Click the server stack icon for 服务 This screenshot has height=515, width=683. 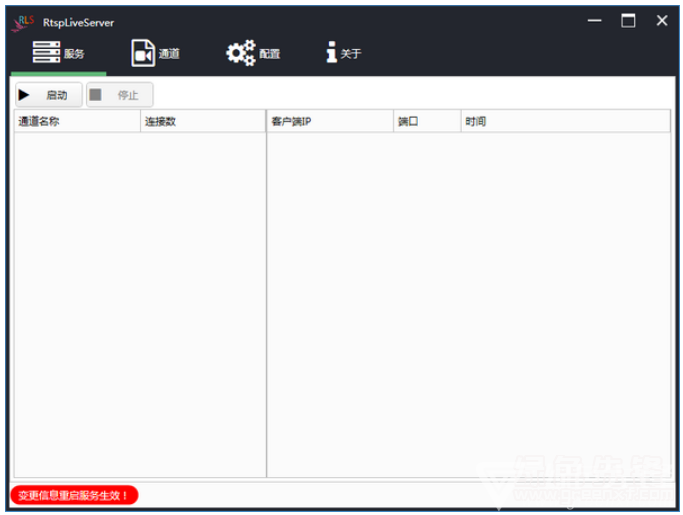point(46,52)
